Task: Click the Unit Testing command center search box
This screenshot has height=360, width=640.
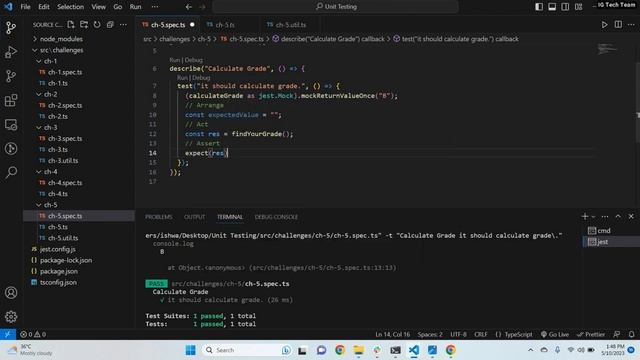Action: 336,7
